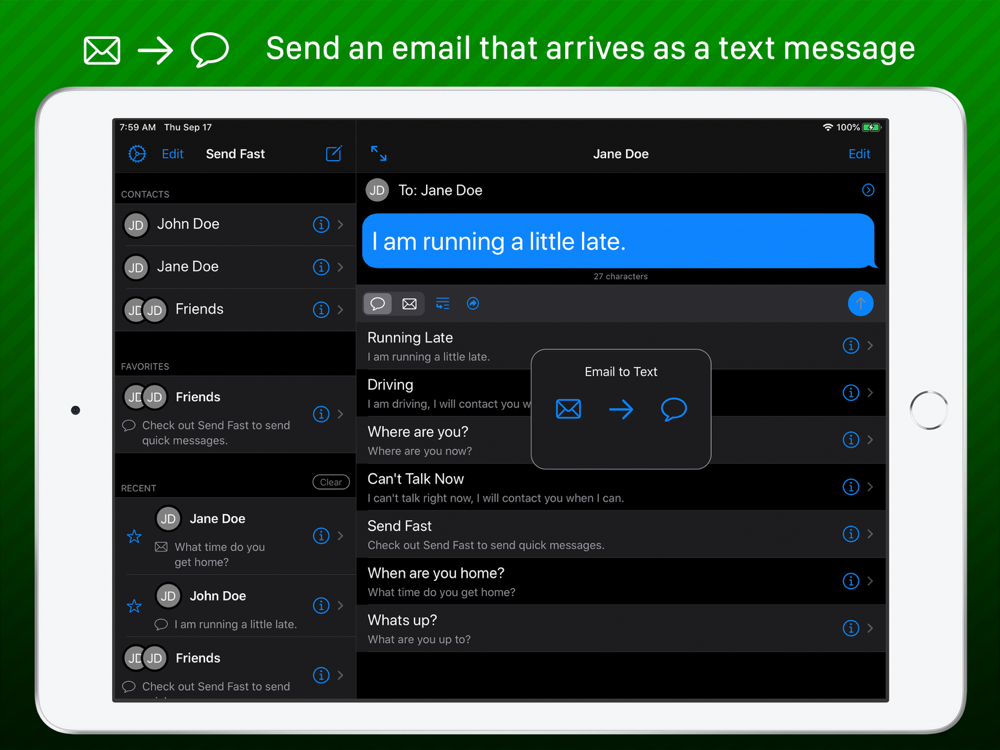
Task: Send message with blue up arrow
Action: click(860, 304)
